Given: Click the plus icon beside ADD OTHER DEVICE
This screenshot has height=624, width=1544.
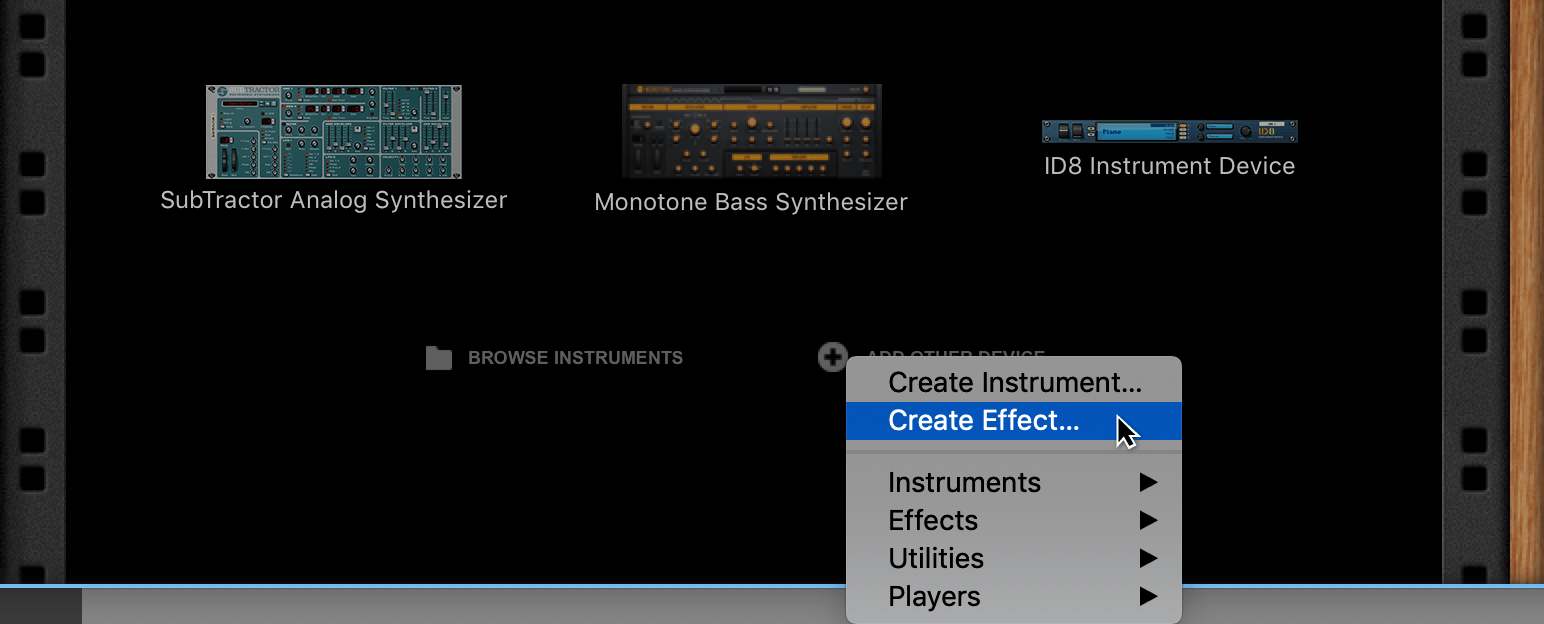Looking at the screenshot, I should click(831, 357).
